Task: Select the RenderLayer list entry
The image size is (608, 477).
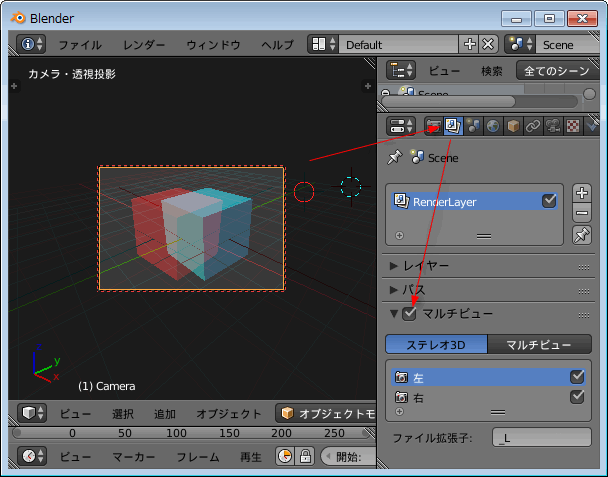Action: pyautogui.click(x=474, y=201)
